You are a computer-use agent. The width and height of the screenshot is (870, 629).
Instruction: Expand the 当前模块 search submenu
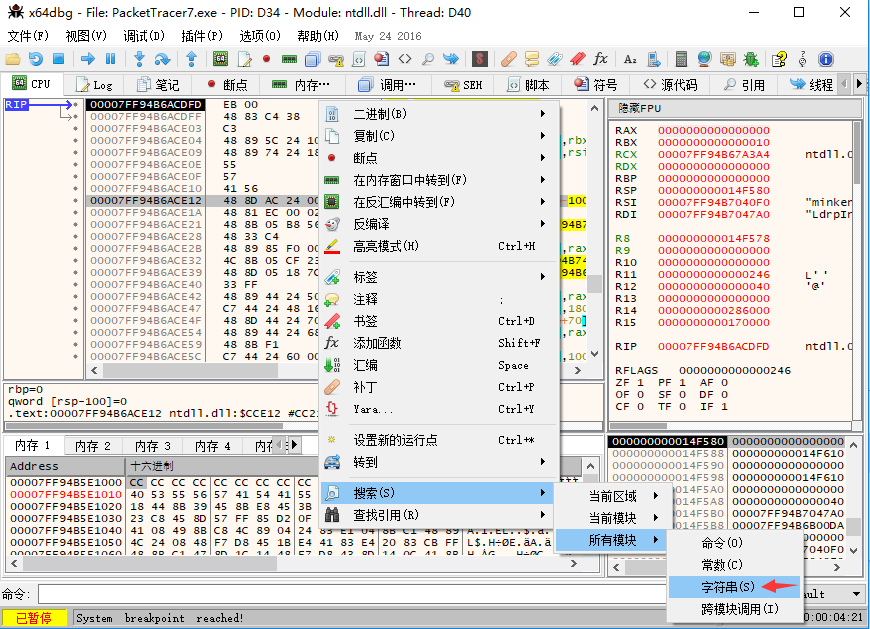612,518
